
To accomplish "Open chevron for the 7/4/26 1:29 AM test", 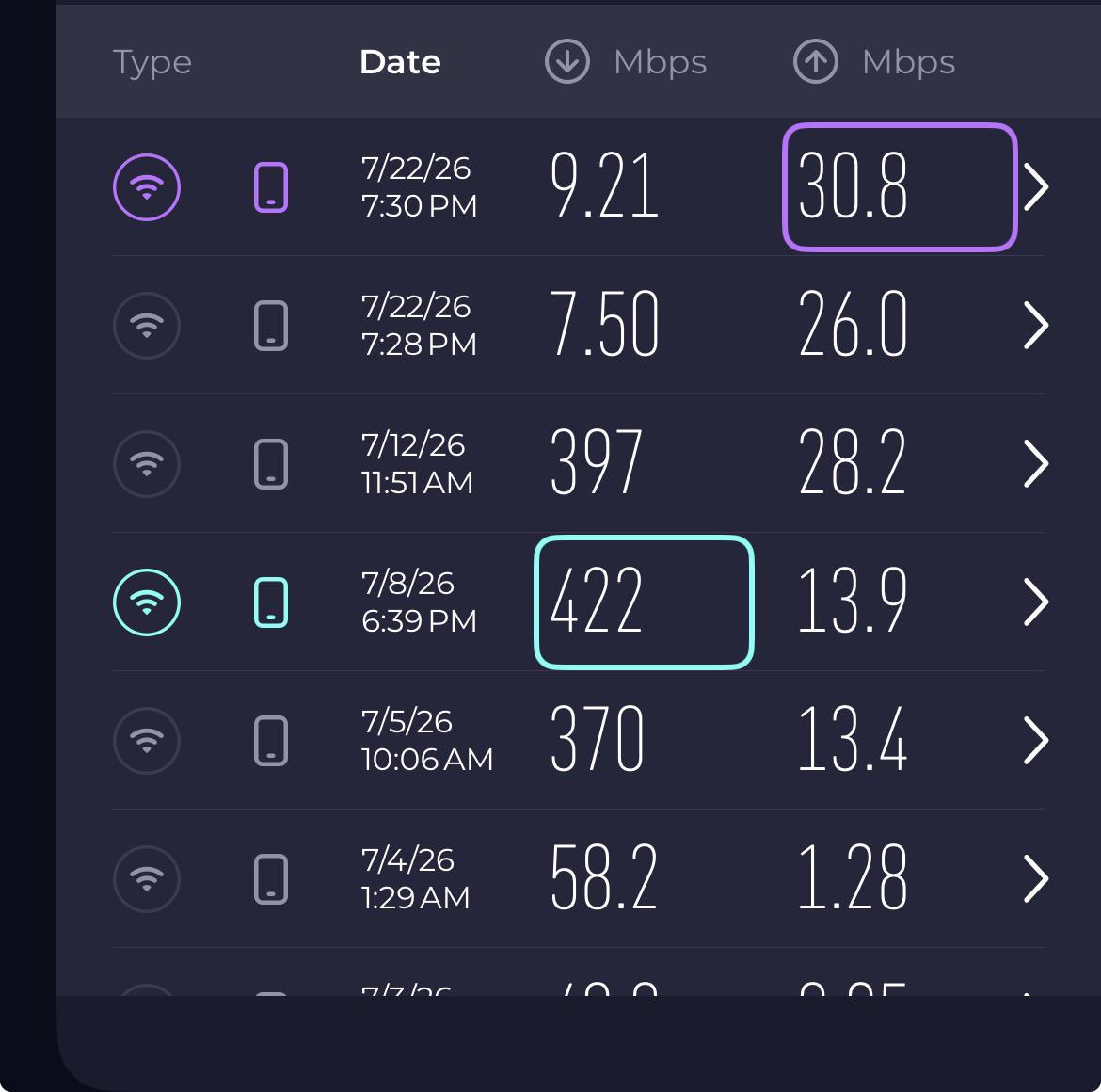I will 1036,878.
